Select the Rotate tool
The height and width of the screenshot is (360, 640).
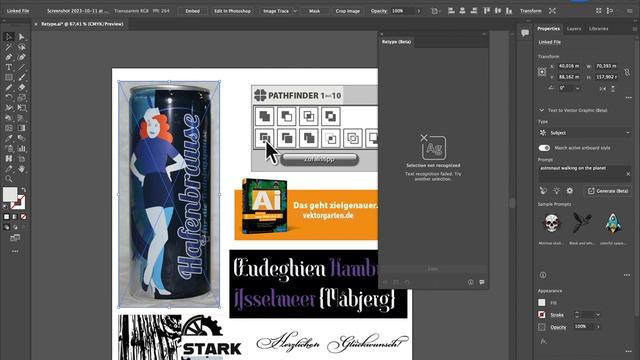[x=9, y=98]
